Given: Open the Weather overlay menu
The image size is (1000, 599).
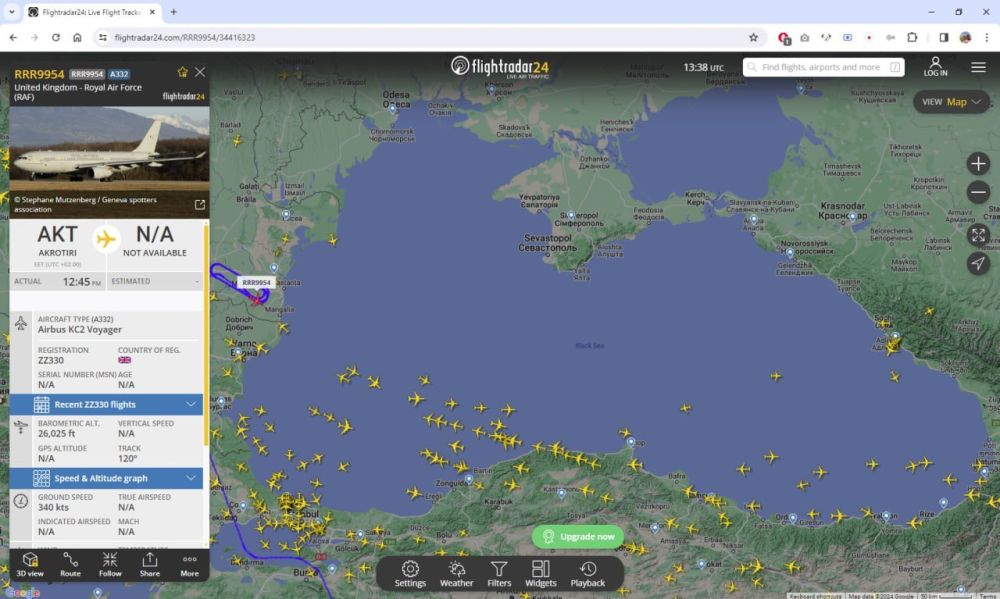Looking at the screenshot, I should pos(457,572).
